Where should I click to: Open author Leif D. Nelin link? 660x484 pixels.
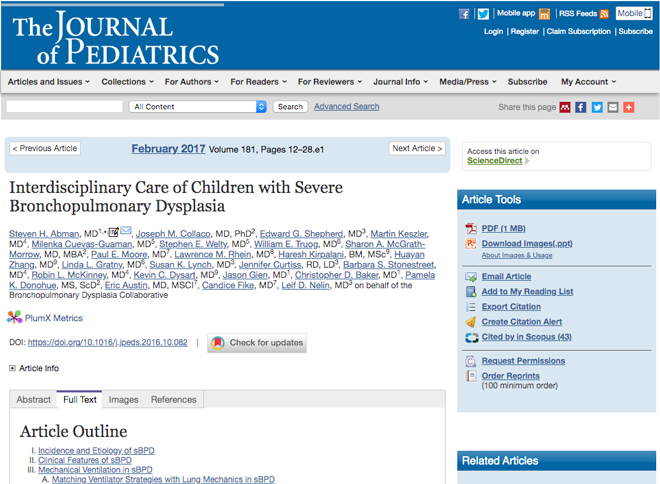[x=305, y=285]
